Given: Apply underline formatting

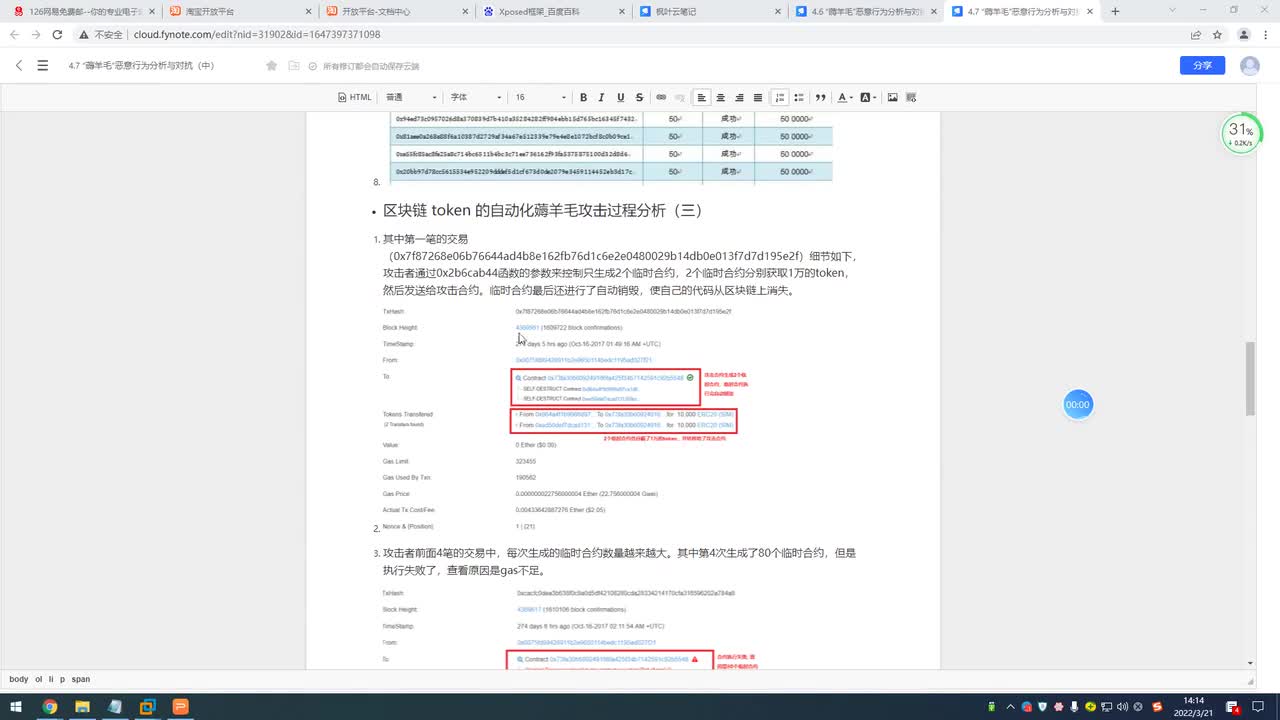Looking at the screenshot, I should coord(620,97).
